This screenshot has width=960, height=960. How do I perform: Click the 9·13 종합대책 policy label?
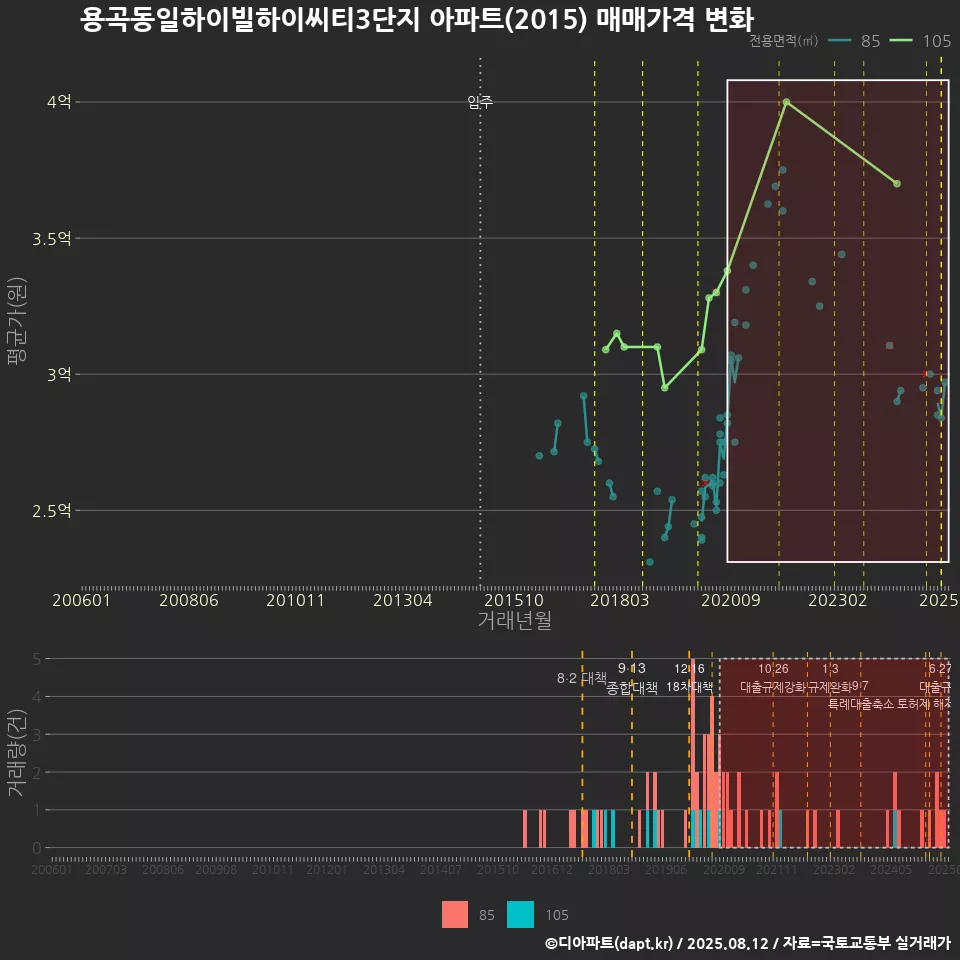tap(632, 678)
